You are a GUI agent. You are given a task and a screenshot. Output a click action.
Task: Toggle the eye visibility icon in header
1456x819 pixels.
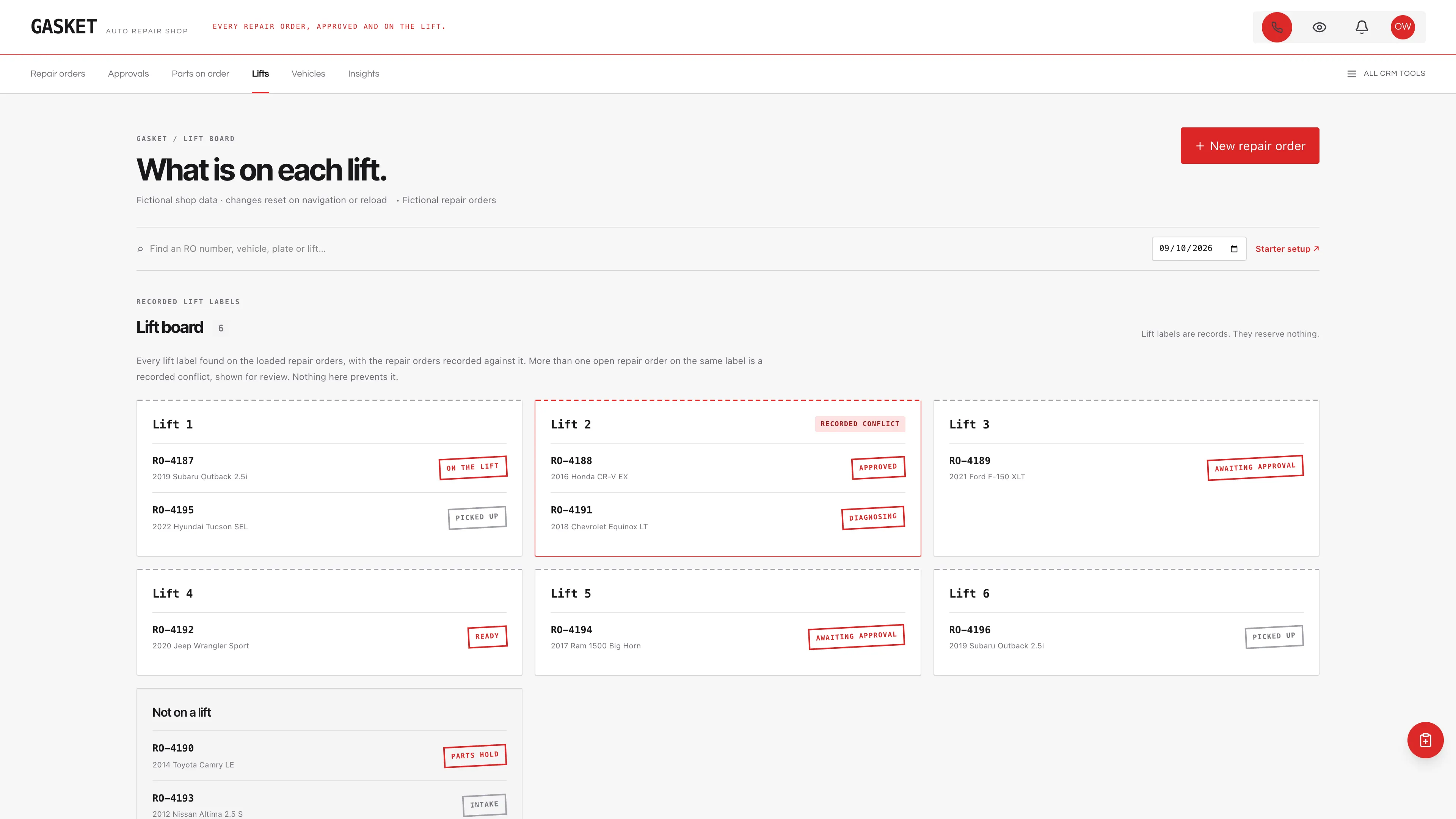point(1319,27)
